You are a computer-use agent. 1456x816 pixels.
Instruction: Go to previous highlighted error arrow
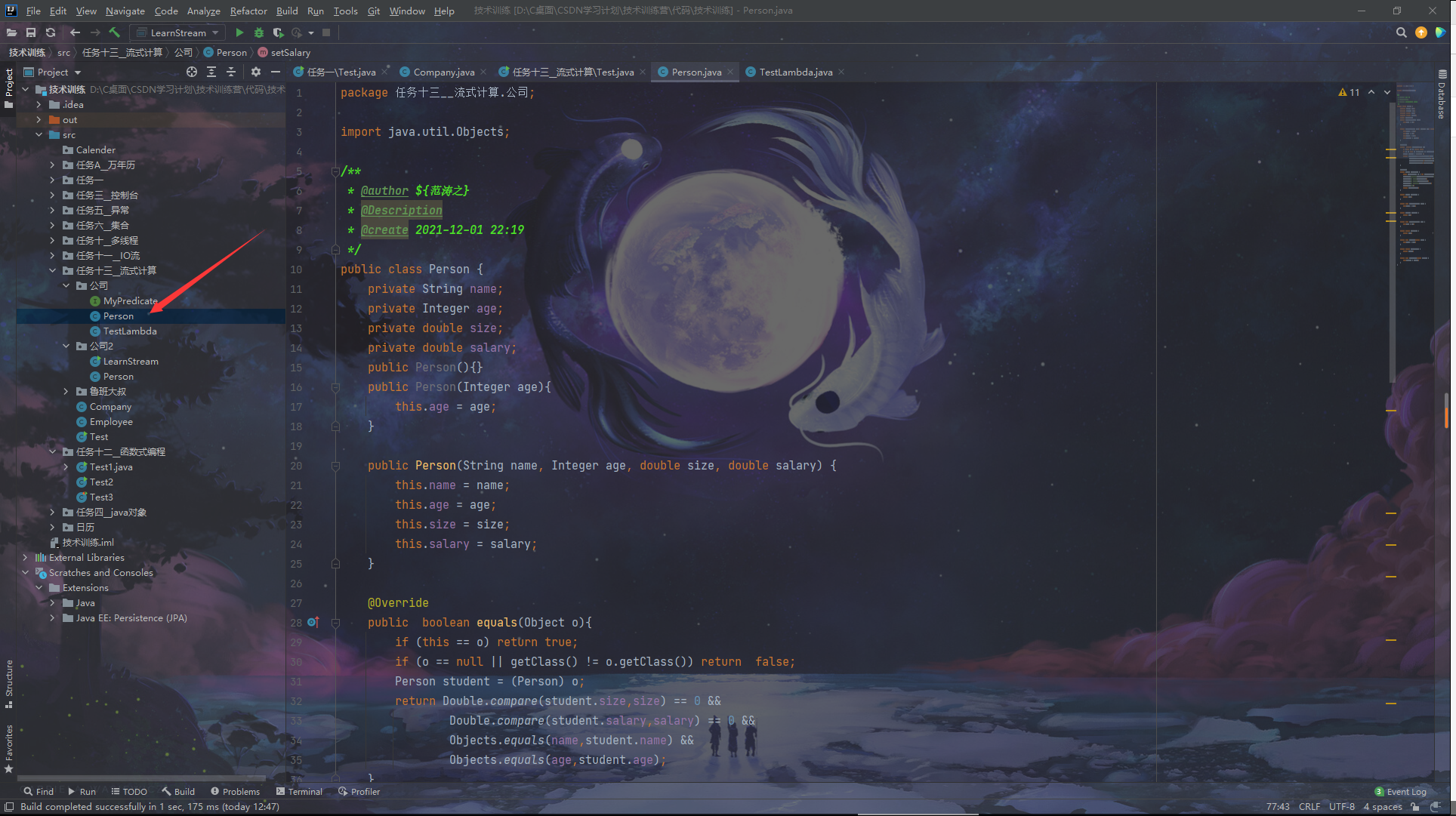click(x=1371, y=92)
